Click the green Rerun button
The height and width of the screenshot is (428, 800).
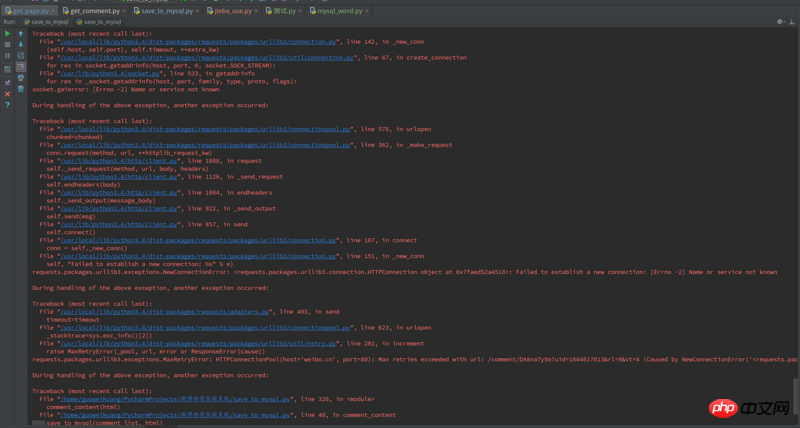[x=7, y=33]
